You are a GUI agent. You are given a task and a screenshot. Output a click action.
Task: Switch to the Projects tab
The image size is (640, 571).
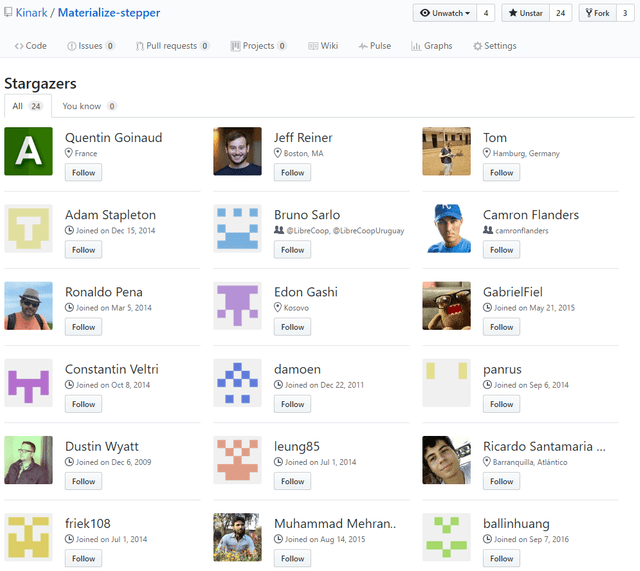(258, 46)
